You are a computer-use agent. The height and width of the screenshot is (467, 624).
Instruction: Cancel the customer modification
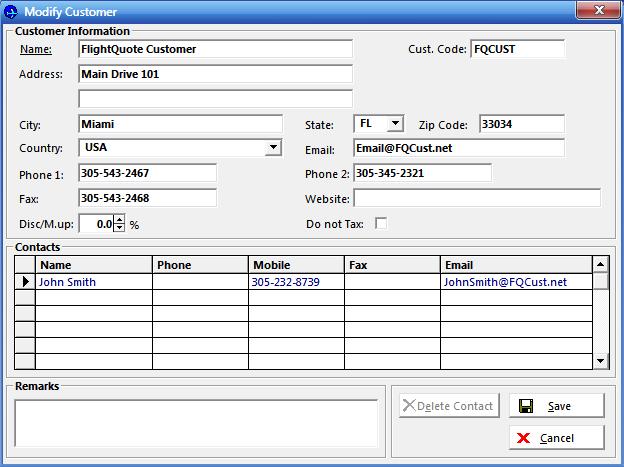pos(557,437)
